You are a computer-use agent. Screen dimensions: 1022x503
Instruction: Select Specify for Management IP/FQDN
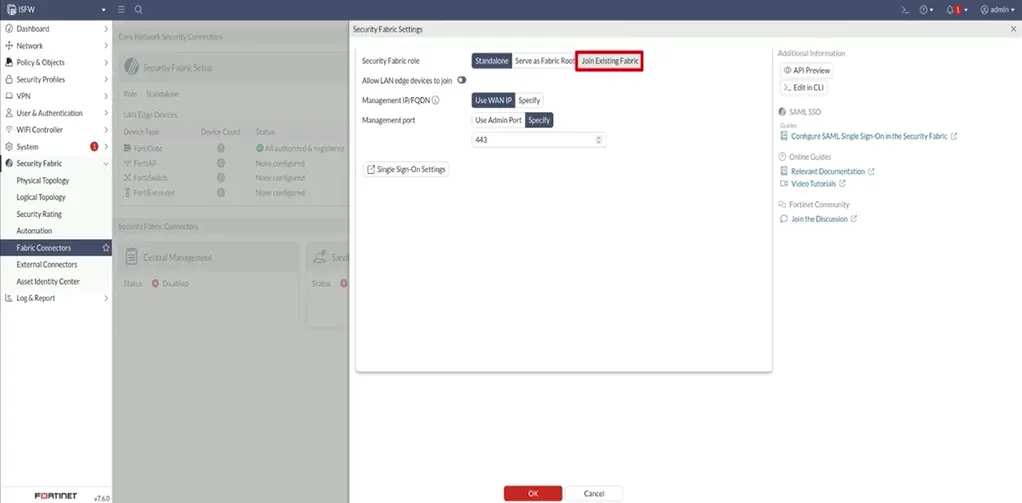(x=529, y=100)
